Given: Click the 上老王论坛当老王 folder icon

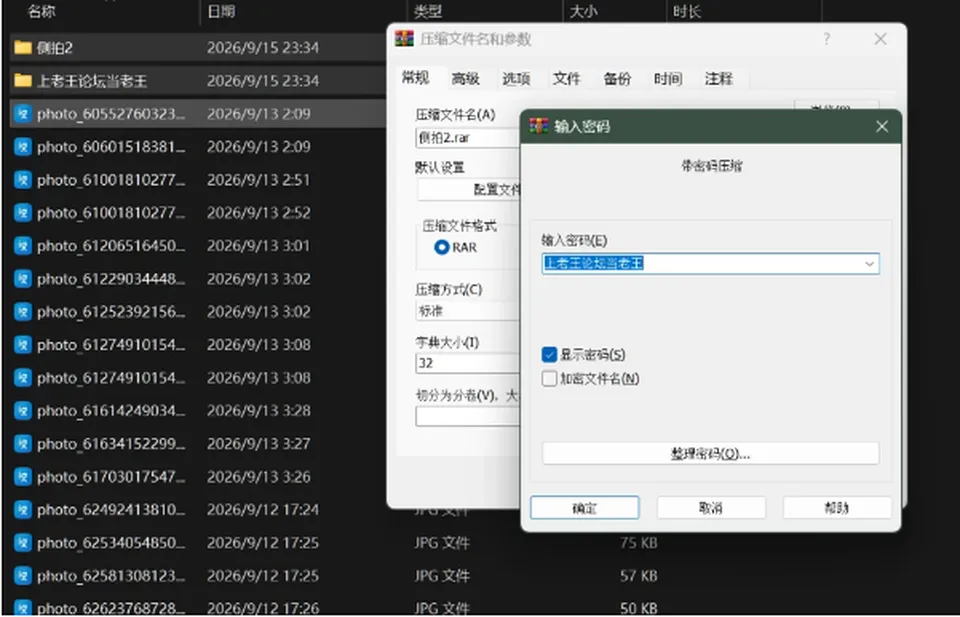Looking at the screenshot, I should pyautogui.click(x=23, y=81).
